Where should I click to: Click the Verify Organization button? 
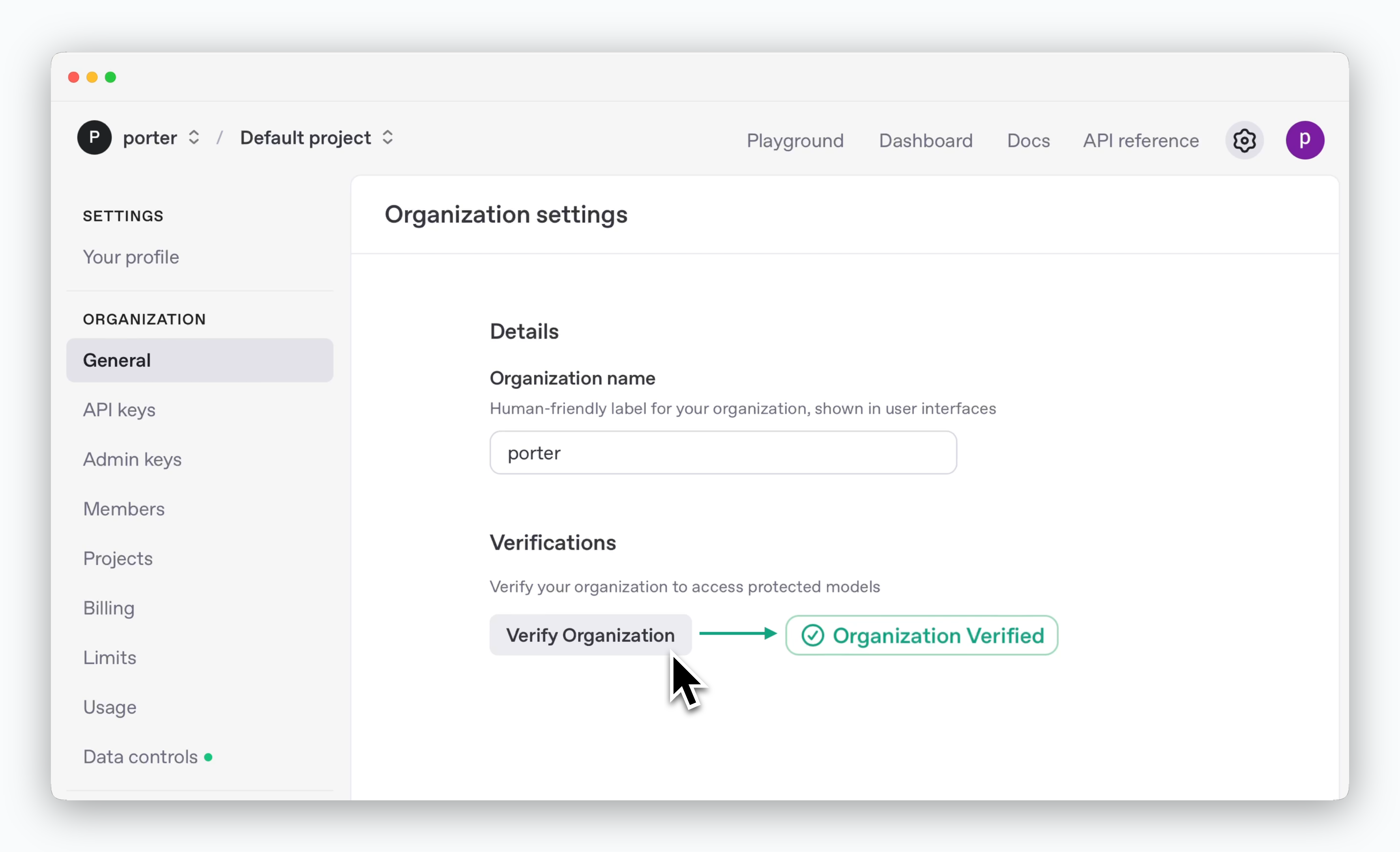pyautogui.click(x=590, y=635)
